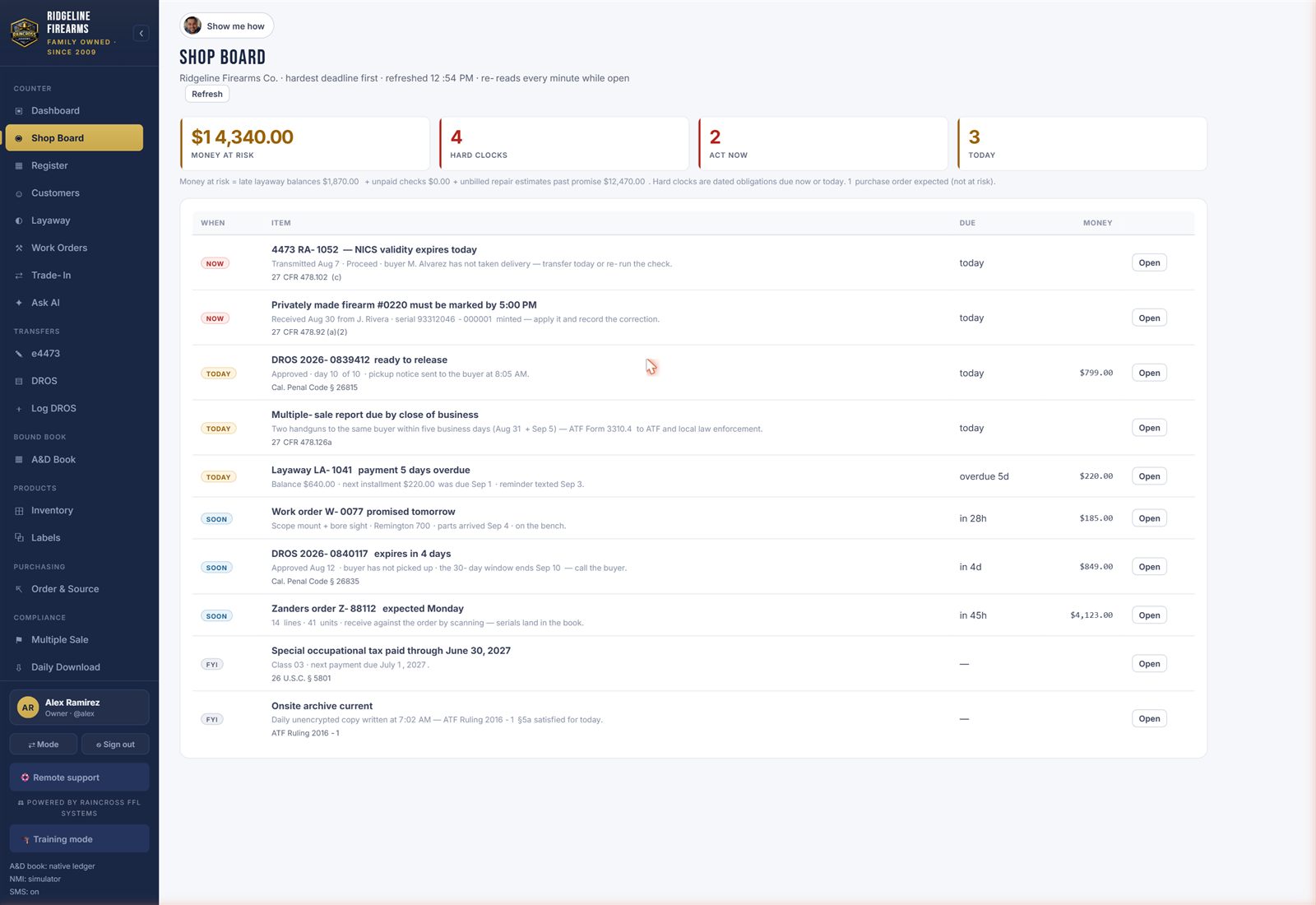This screenshot has height=905, width=1316.
Task: Click the 'overdue 5d' due value
Action: tap(984, 476)
